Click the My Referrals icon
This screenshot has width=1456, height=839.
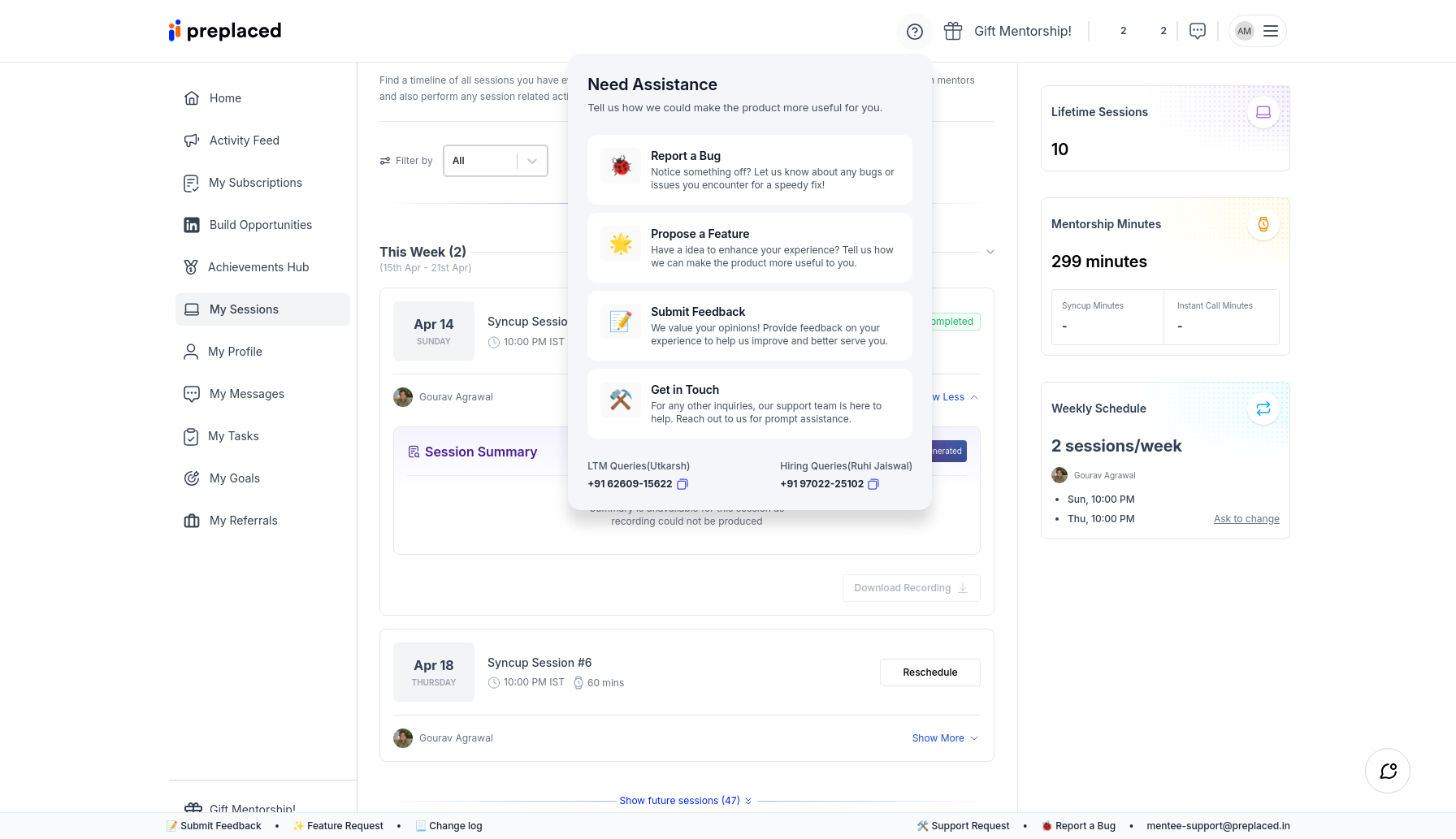coord(192,521)
